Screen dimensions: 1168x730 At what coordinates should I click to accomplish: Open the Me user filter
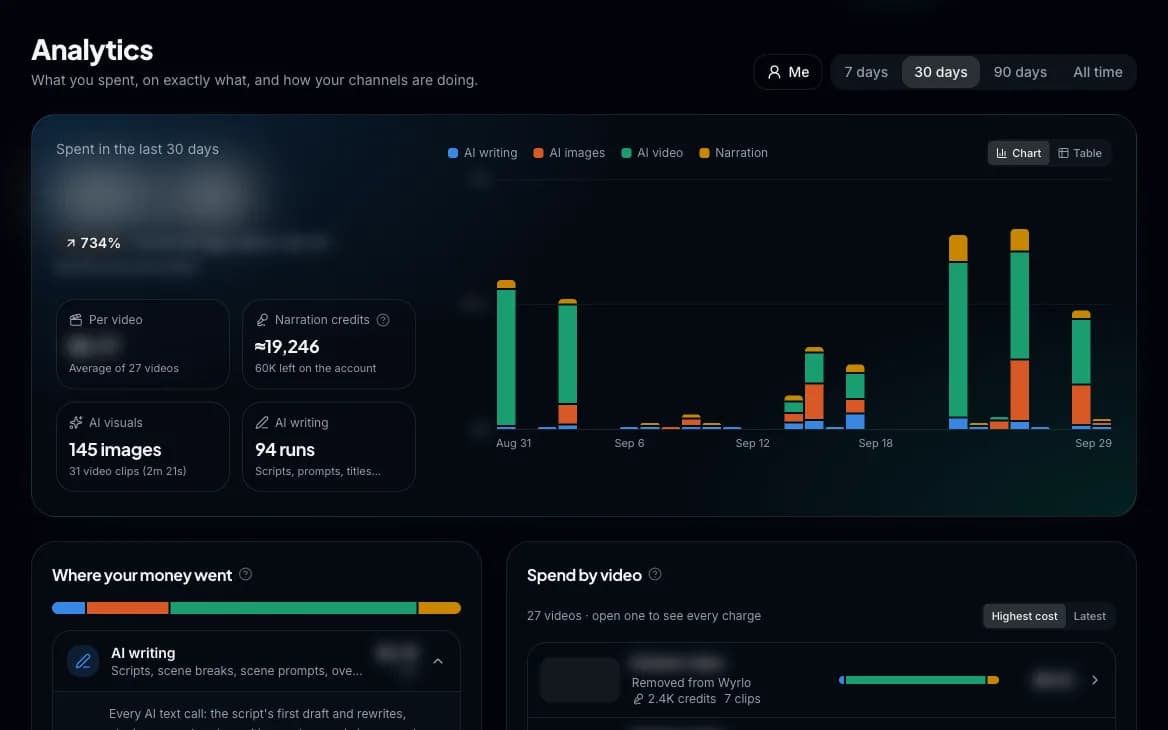pos(787,72)
